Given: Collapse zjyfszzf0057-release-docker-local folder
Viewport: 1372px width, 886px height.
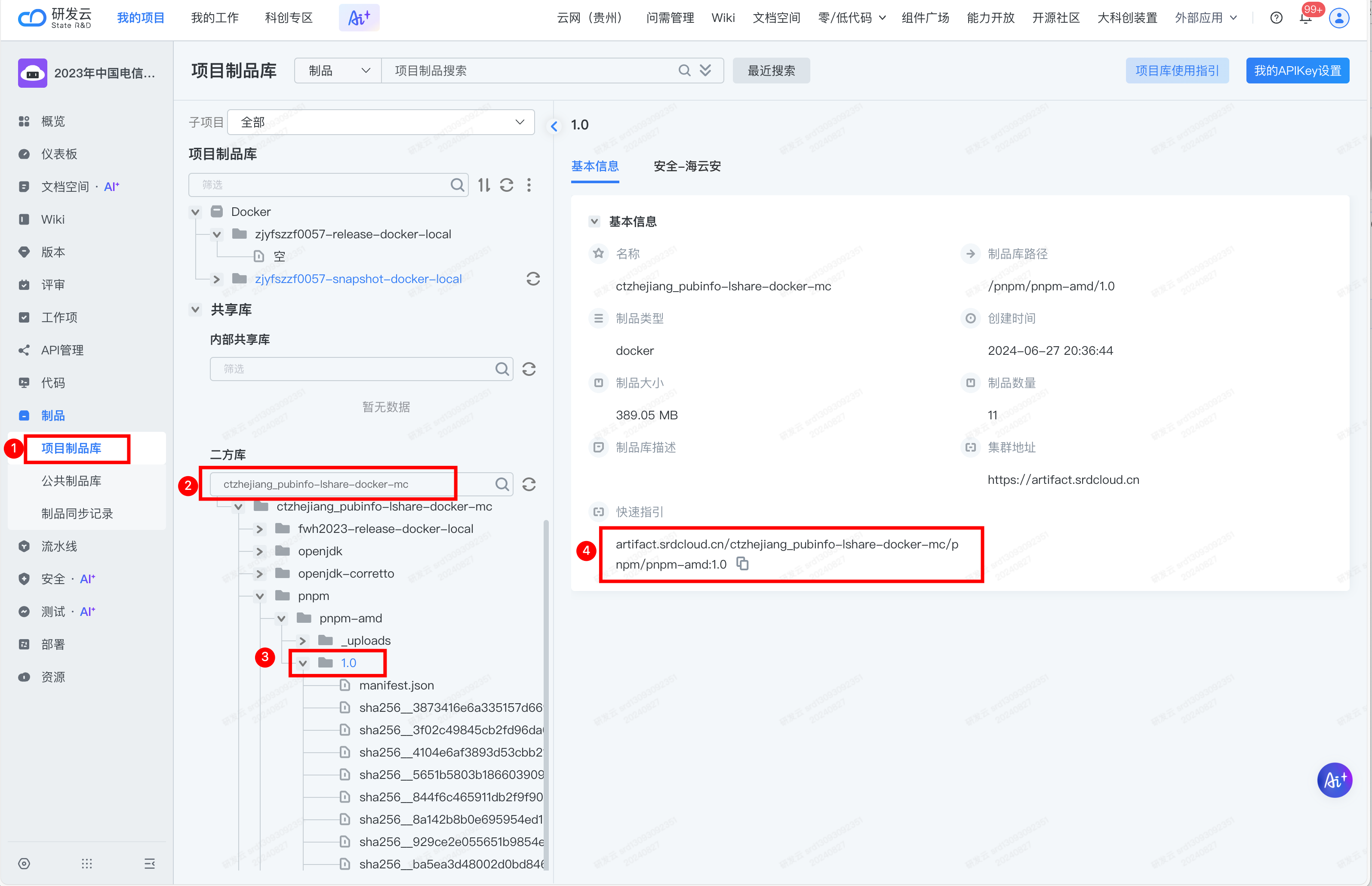Looking at the screenshot, I should [x=217, y=235].
